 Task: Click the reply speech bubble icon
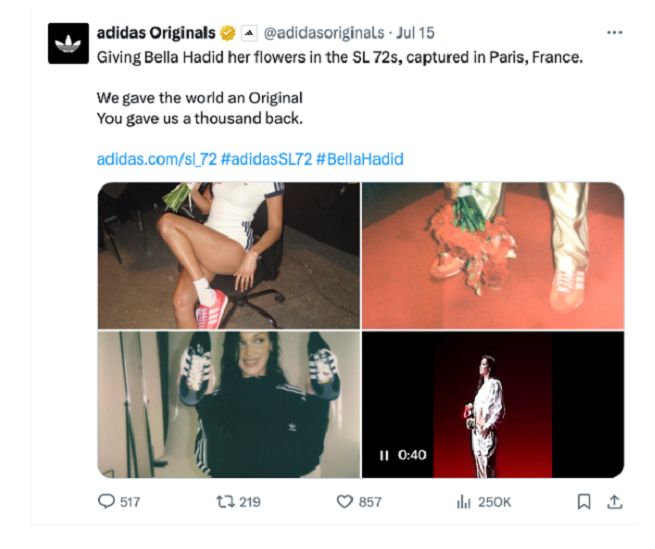point(106,501)
